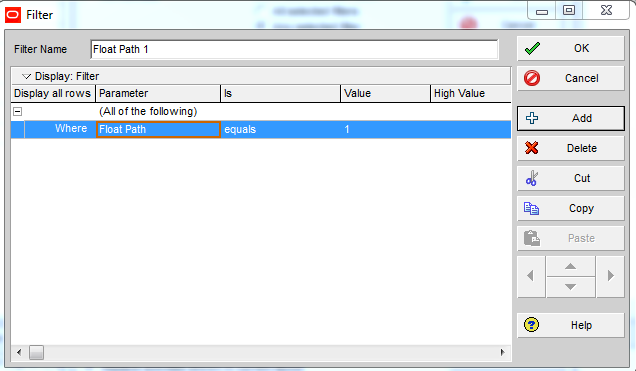Move the filter row down
Image resolution: width=636 pixels, height=371 pixels.
tap(570, 287)
